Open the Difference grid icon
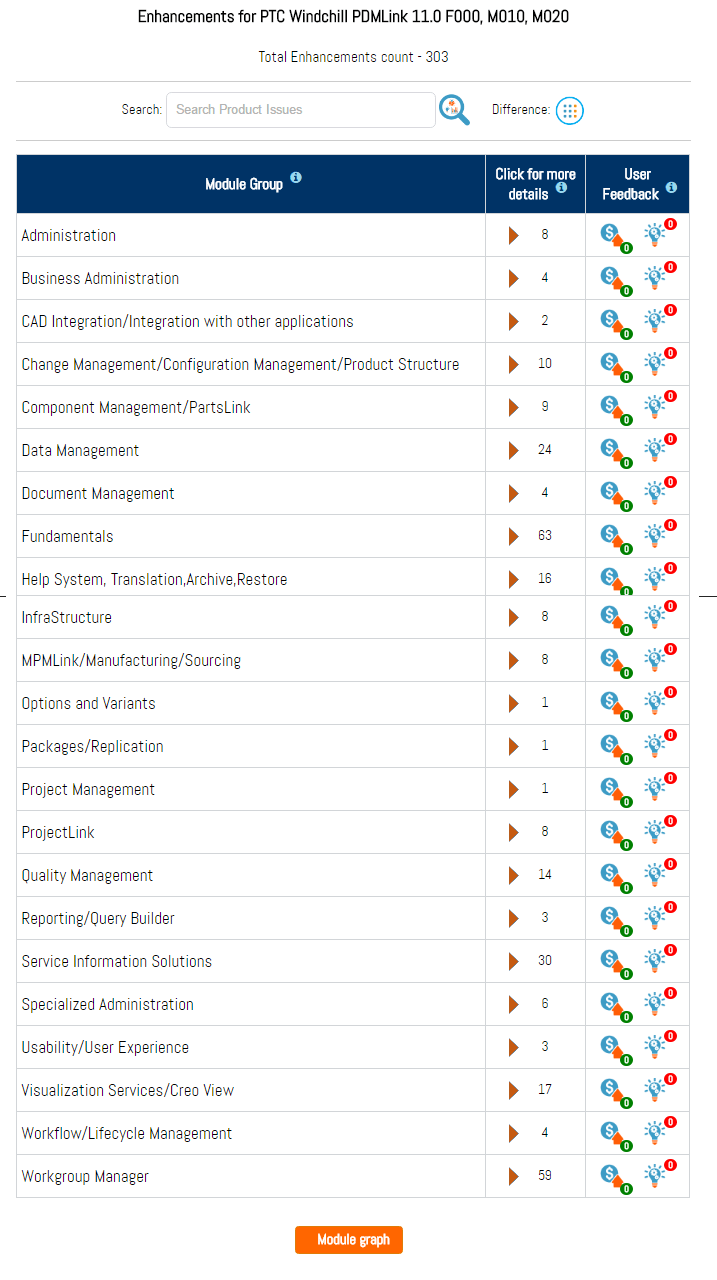Image resolution: width=717 pixels, height=1280 pixels. pos(569,110)
